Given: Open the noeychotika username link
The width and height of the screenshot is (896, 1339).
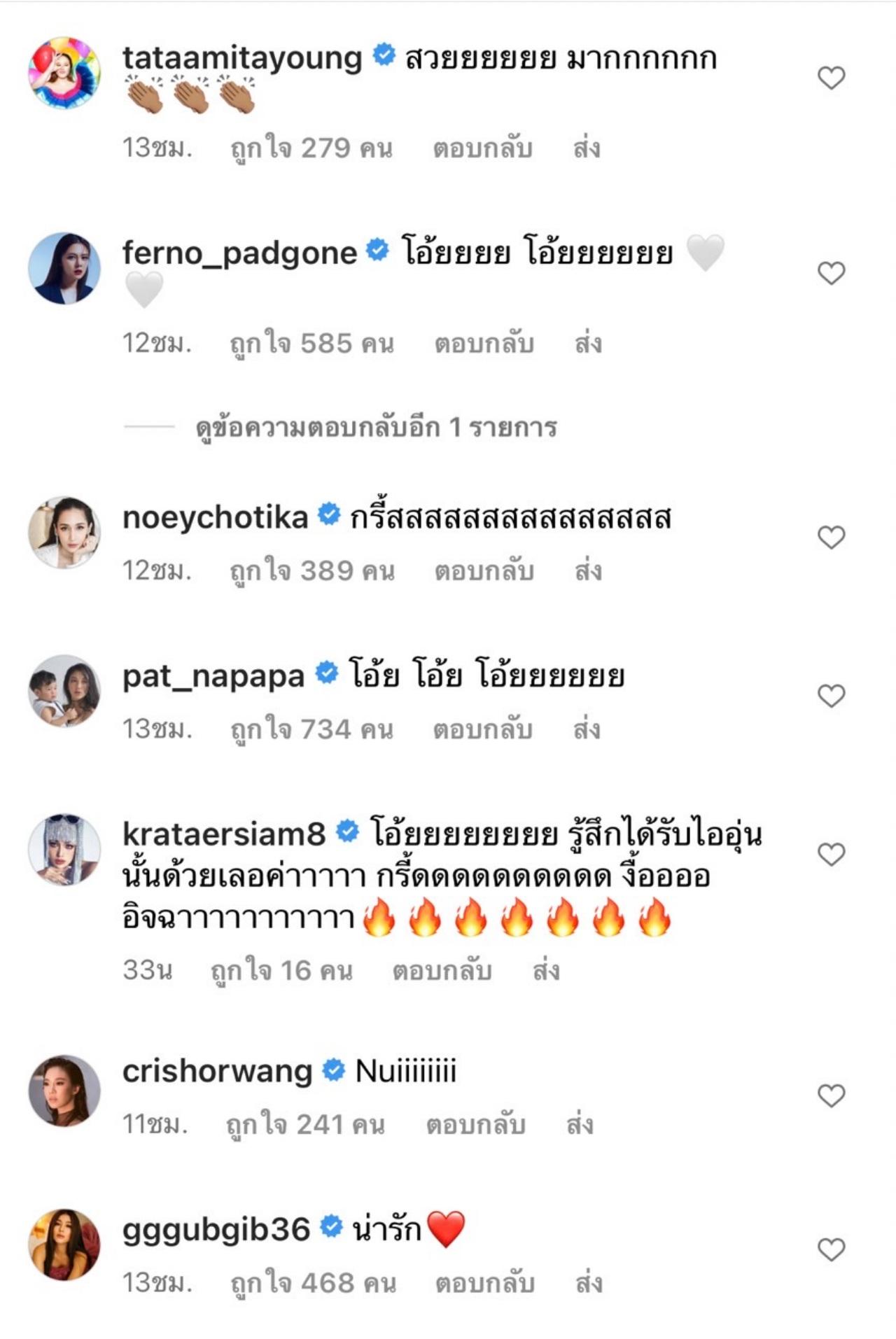Looking at the screenshot, I should (215, 517).
